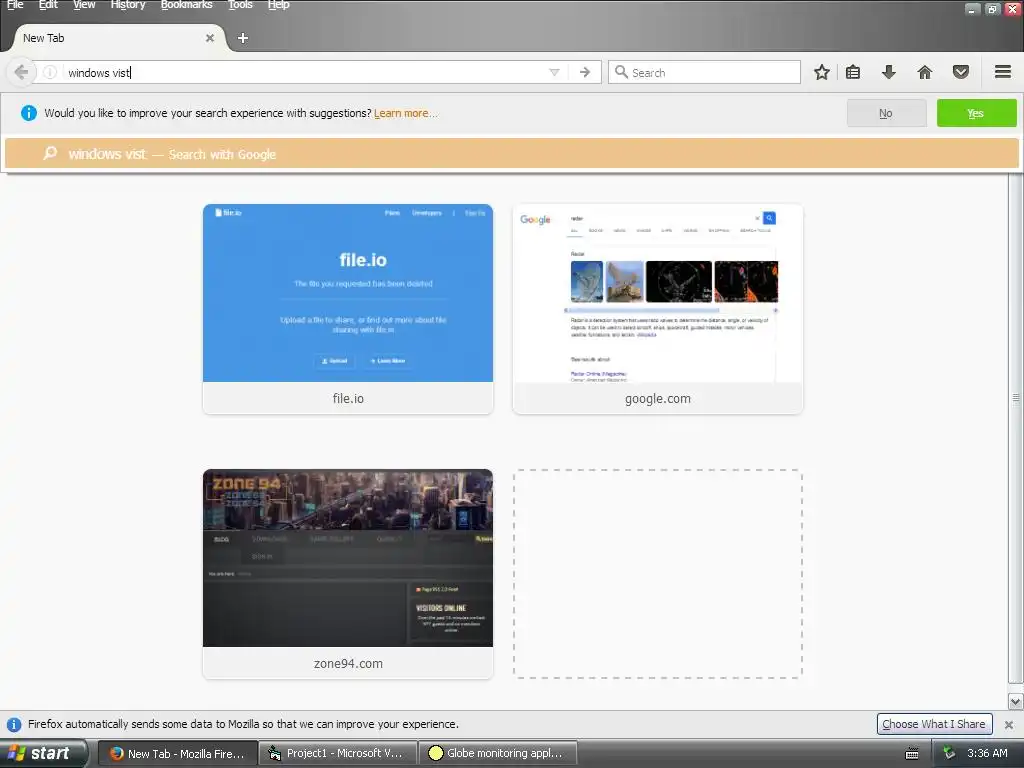Save to Pocket icon
The height and width of the screenshot is (768, 1024).
click(x=961, y=72)
